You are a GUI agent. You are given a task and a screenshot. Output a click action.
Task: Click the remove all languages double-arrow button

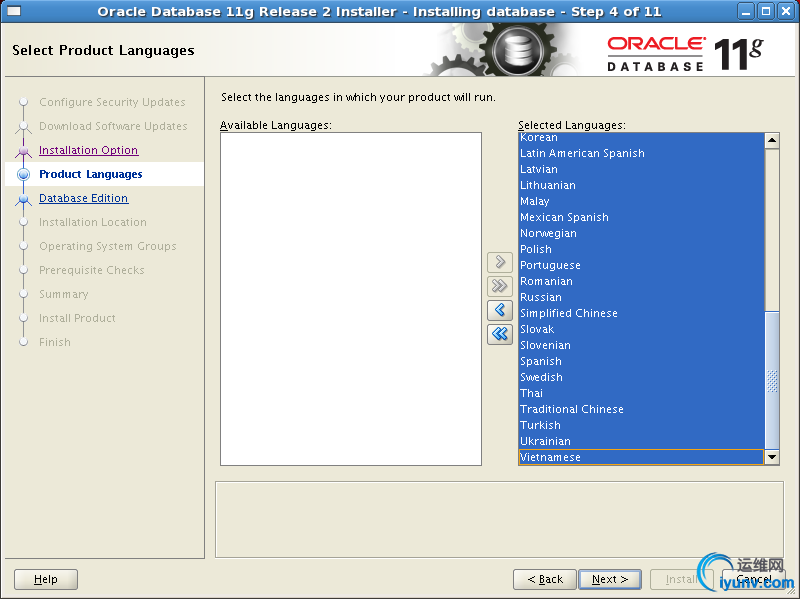[x=499, y=334]
